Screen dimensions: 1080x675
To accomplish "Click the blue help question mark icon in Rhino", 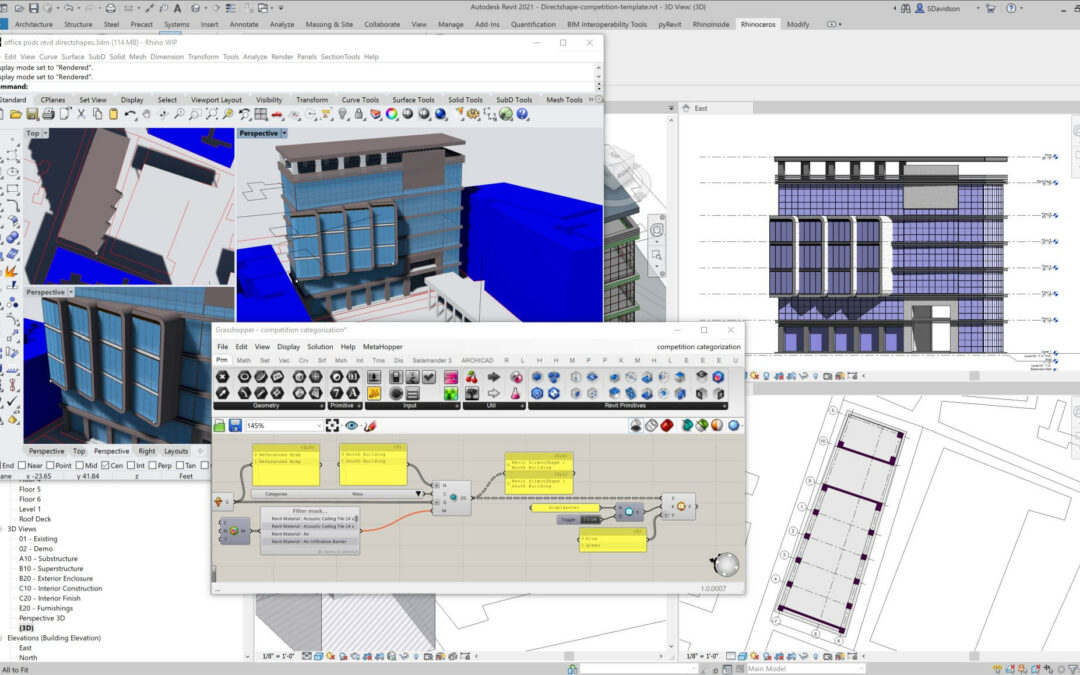I will click(522, 114).
